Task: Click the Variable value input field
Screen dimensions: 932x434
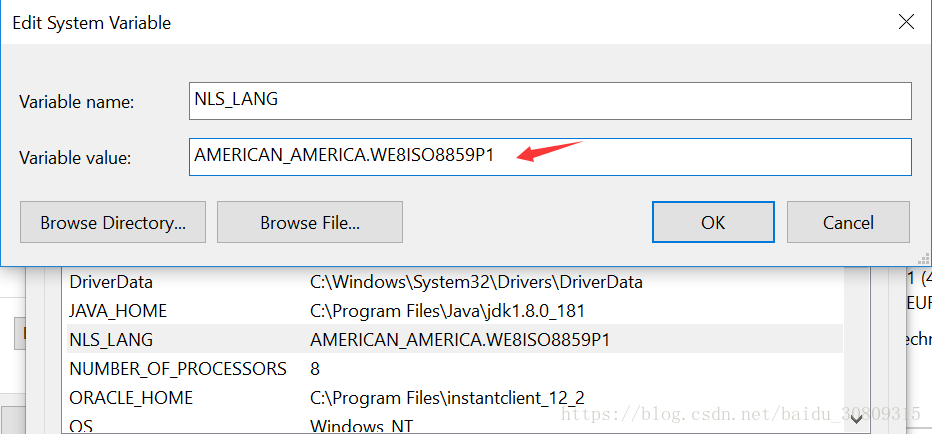Action: (x=550, y=157)
